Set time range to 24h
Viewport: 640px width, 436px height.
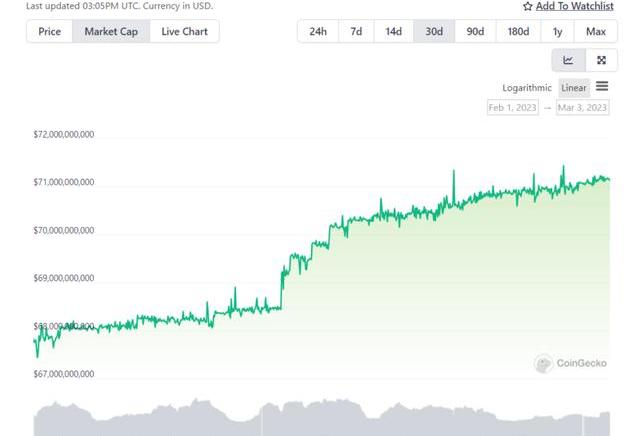click(x=318, y=31)
